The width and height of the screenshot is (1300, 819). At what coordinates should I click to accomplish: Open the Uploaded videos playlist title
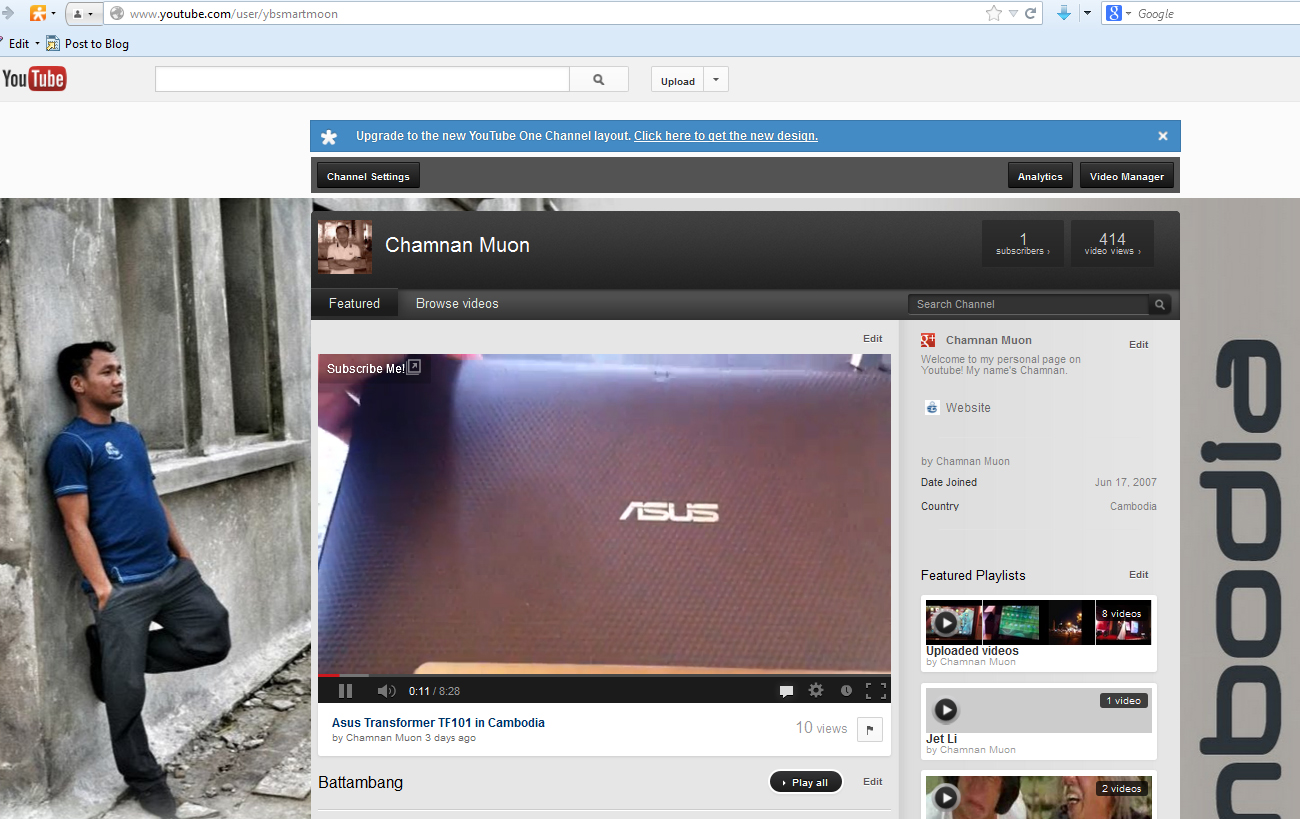(x=972, y=651)
